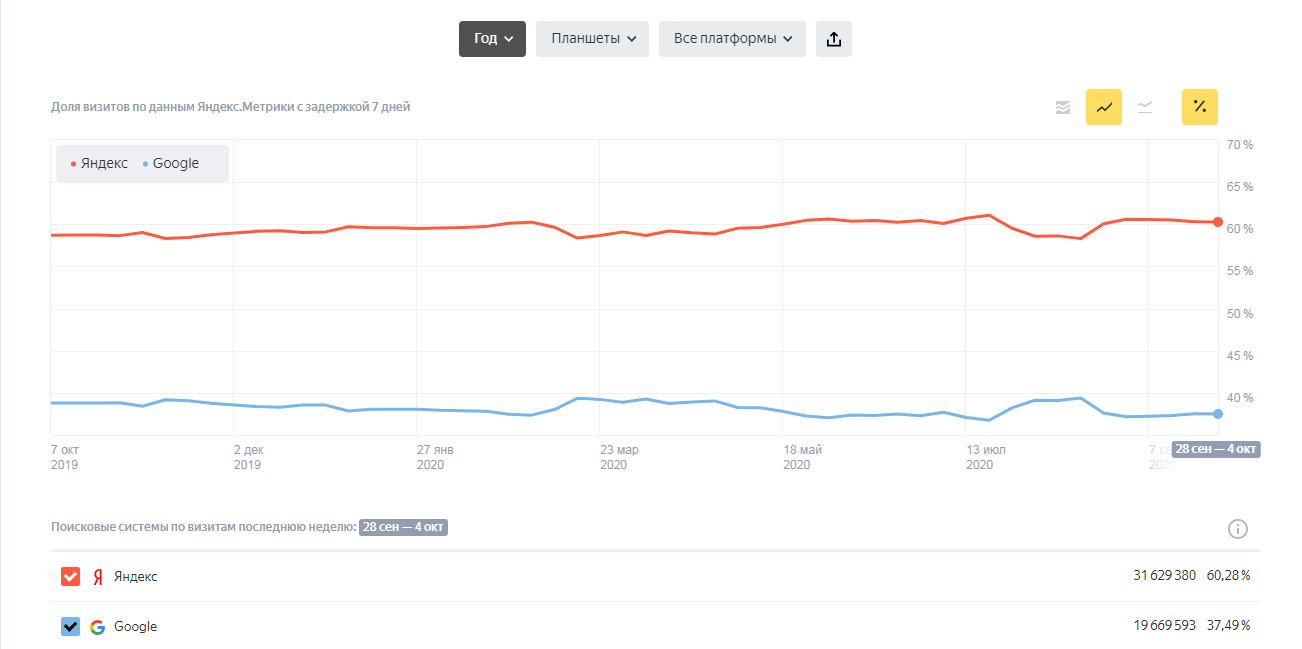Viewport: 1302px width, 649px height.
Task: Click the info icon above the table
Action: (x=1238, y=529)
